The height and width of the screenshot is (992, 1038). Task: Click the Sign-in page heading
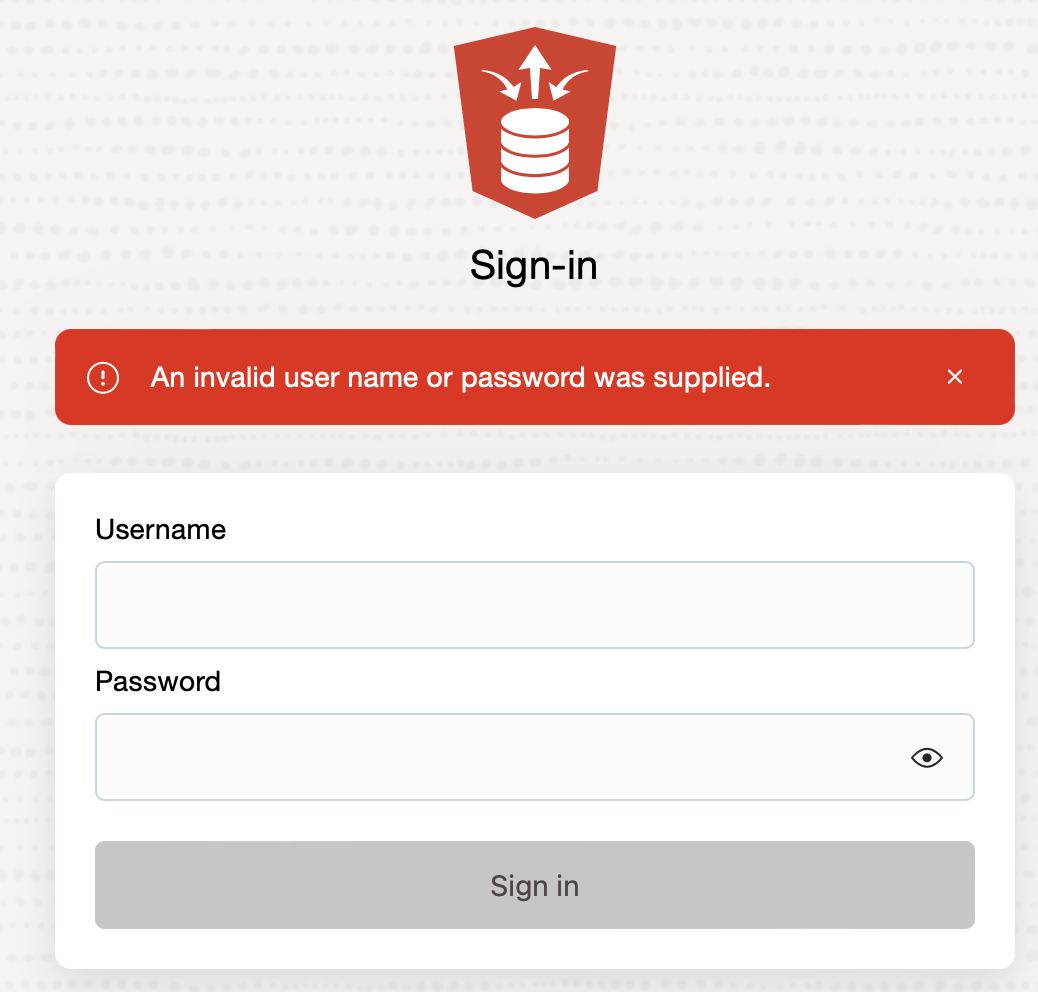534,266
